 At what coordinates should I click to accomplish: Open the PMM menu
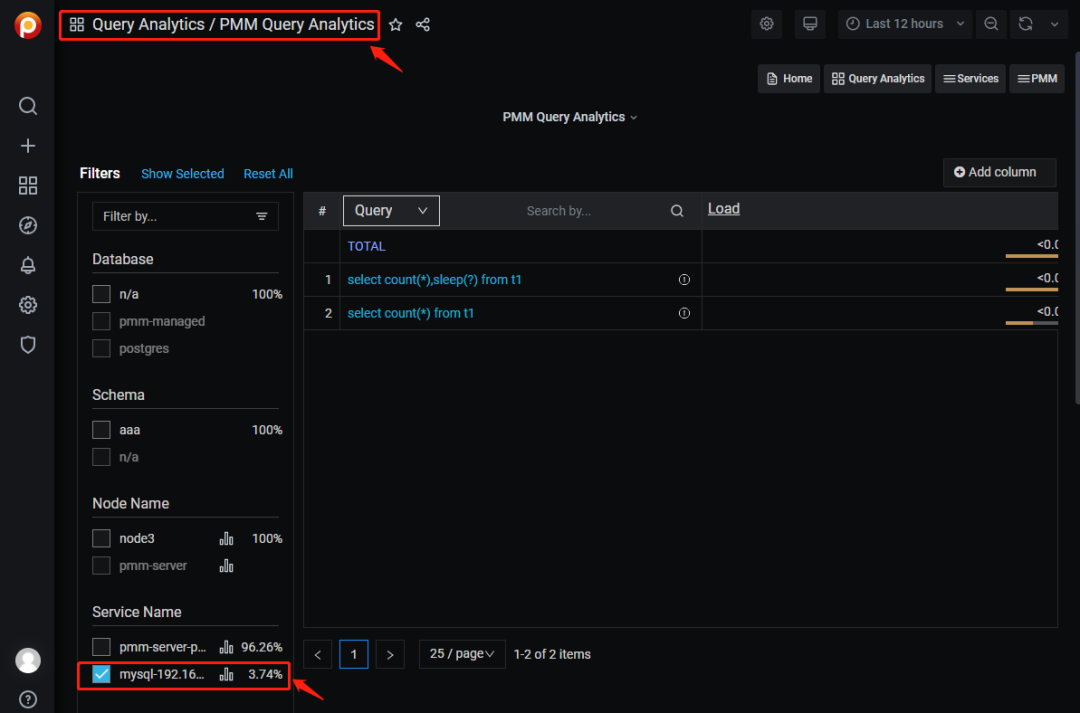(x=1037, y=79)
